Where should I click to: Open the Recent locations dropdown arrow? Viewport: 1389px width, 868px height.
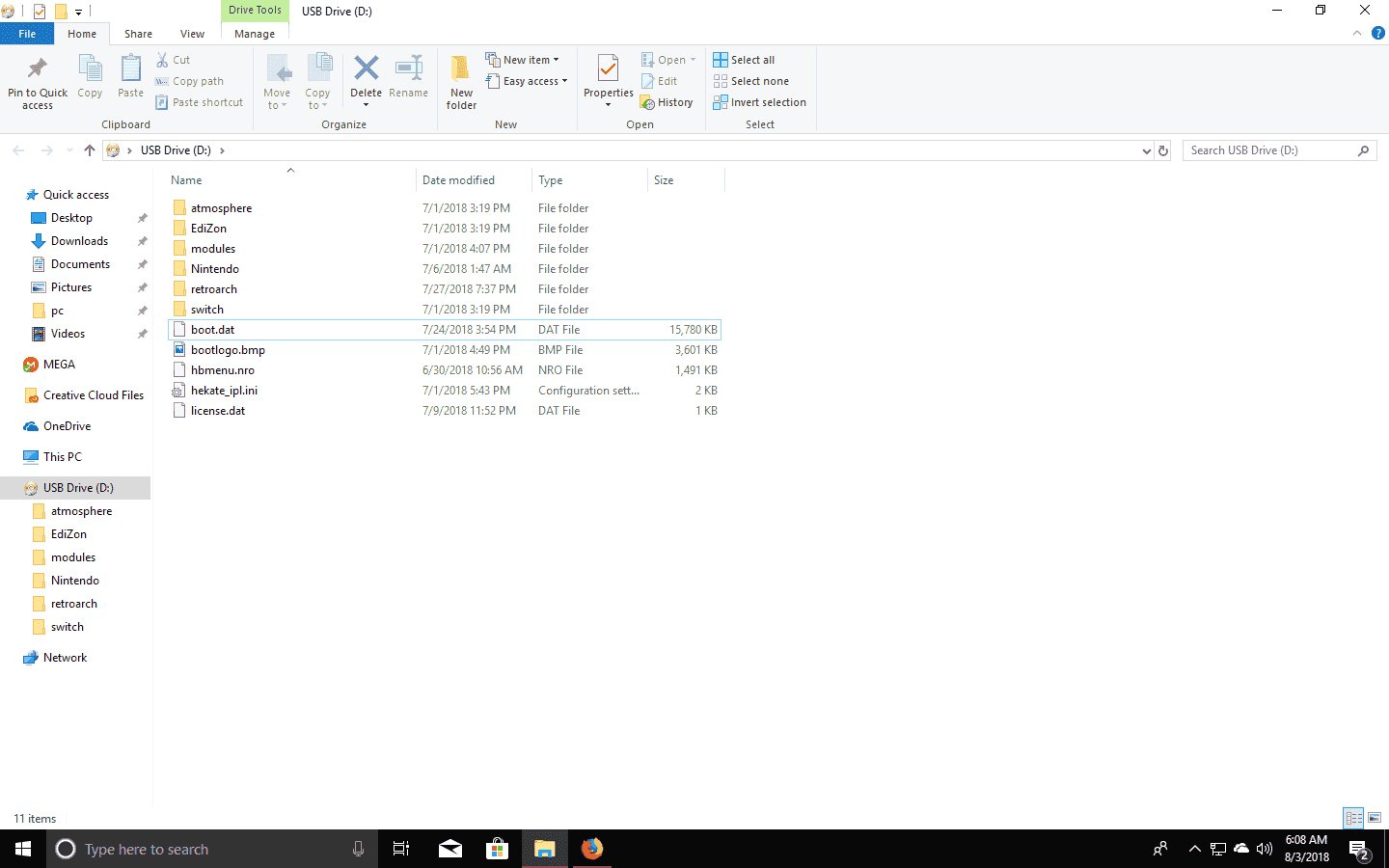[69, 150]
